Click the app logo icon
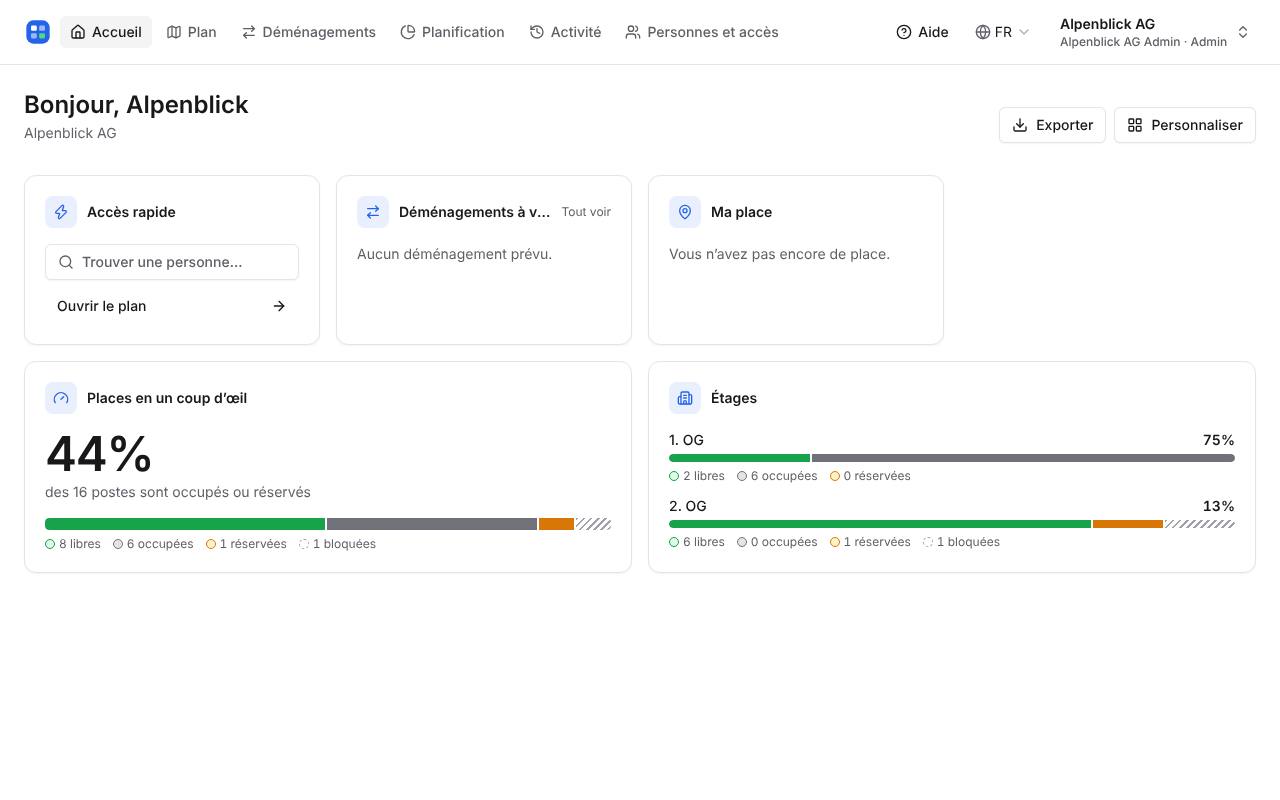The width and height of the screenshot is (1280, 800). [38, 32]
